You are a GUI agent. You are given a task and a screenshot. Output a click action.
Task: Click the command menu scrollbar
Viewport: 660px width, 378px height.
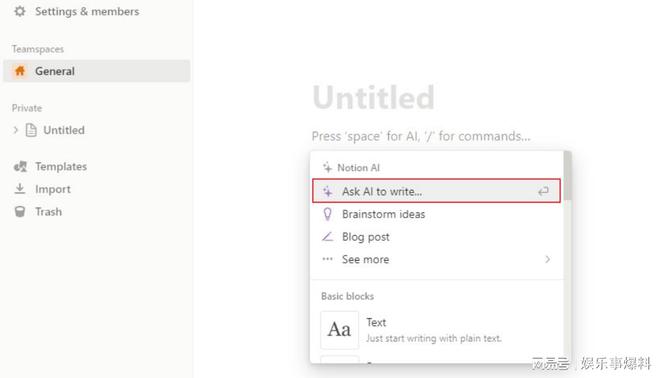[567, 176]
